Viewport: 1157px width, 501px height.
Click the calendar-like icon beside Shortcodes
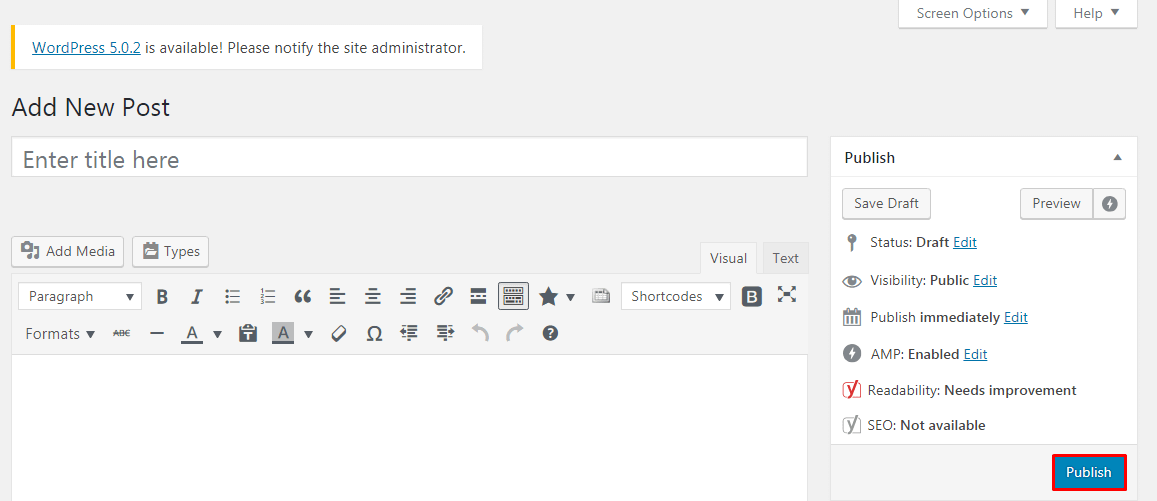click(601, 297)
